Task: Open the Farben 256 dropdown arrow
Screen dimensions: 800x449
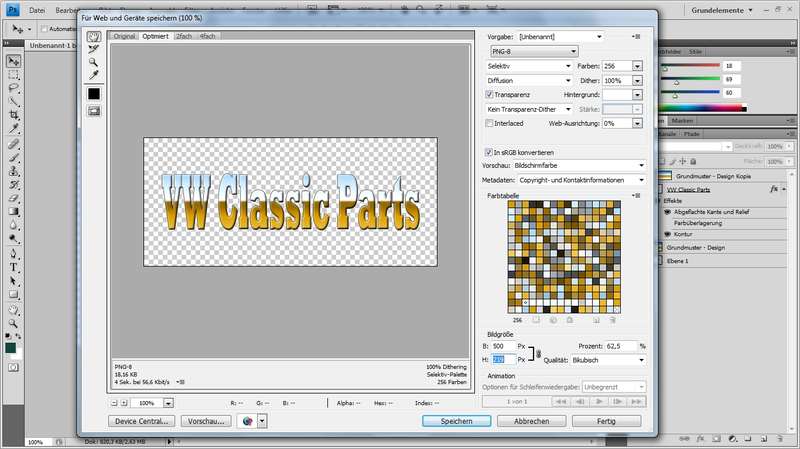Action: (x=637, y=66)
